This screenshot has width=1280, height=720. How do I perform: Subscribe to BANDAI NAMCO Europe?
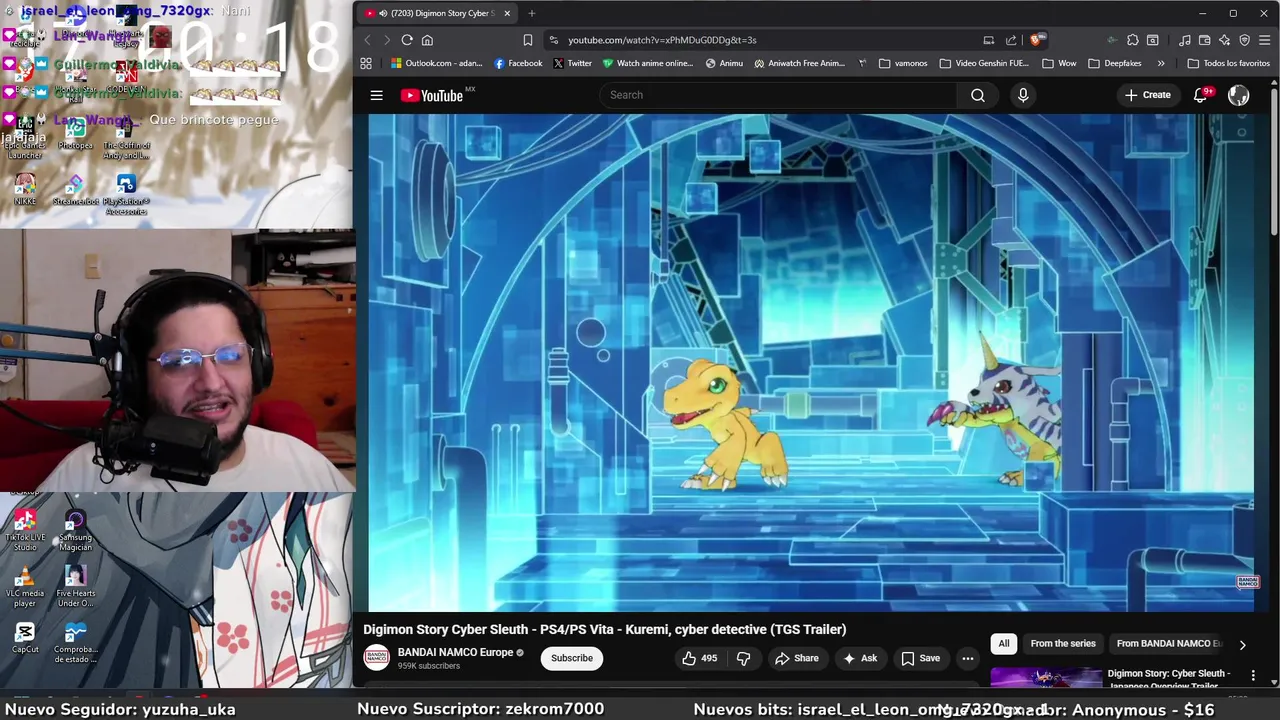(x=572, y=658)
